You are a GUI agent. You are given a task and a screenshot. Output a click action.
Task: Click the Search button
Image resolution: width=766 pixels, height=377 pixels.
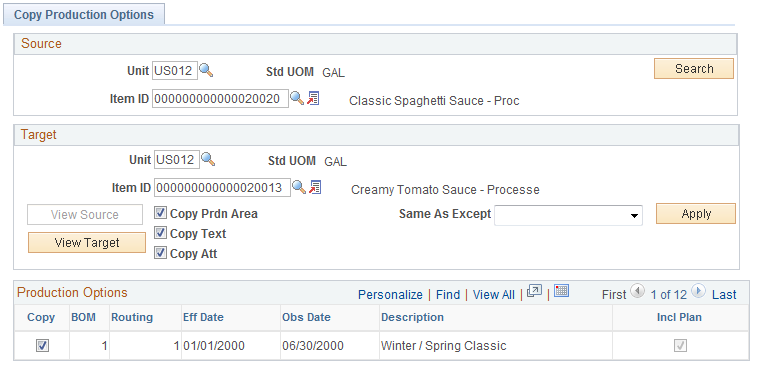pyautogui.click(x=694, y=69)
